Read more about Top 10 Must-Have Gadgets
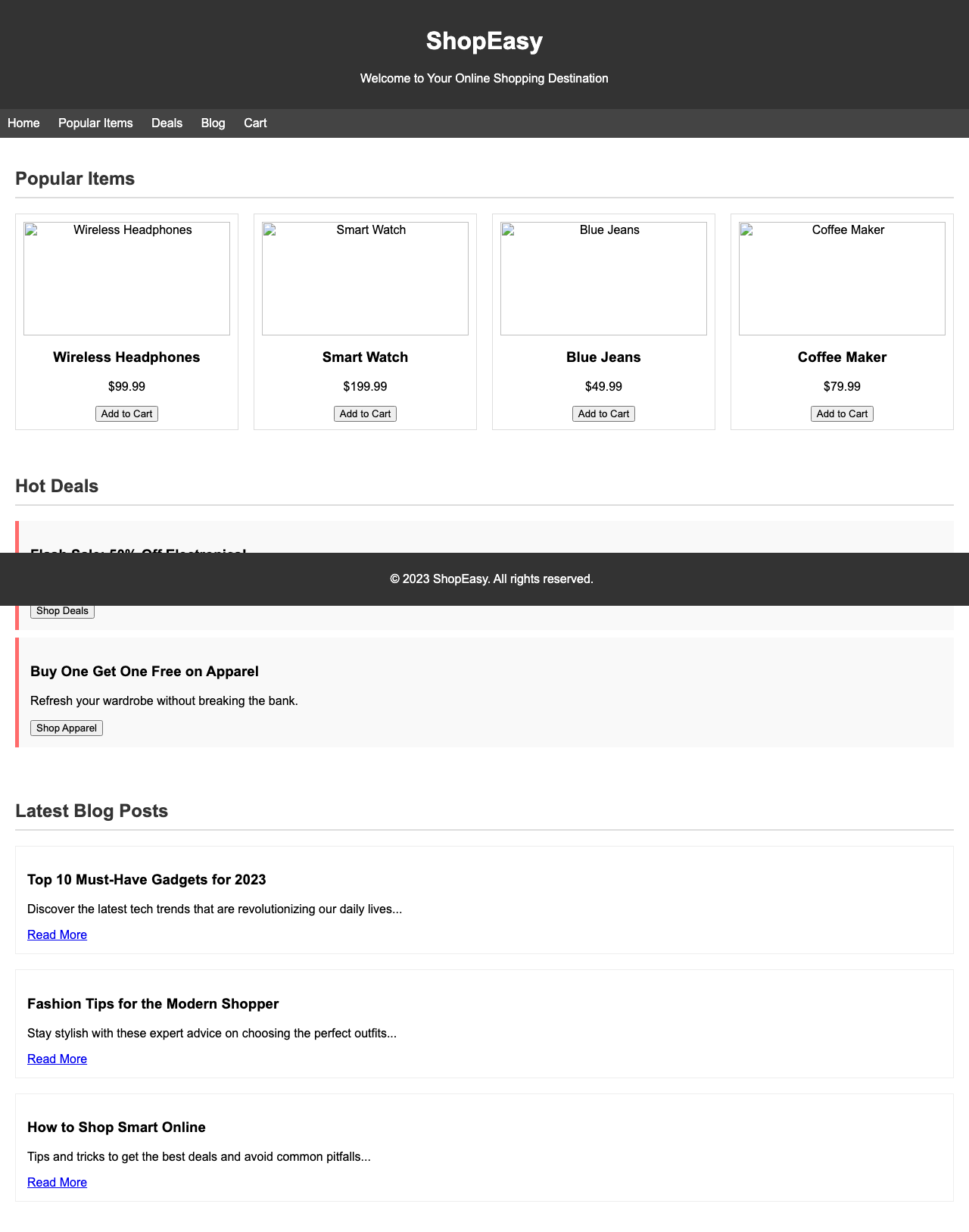This screenshot has height=1232, width=969. pyautogui.click(x=57, y=934)
